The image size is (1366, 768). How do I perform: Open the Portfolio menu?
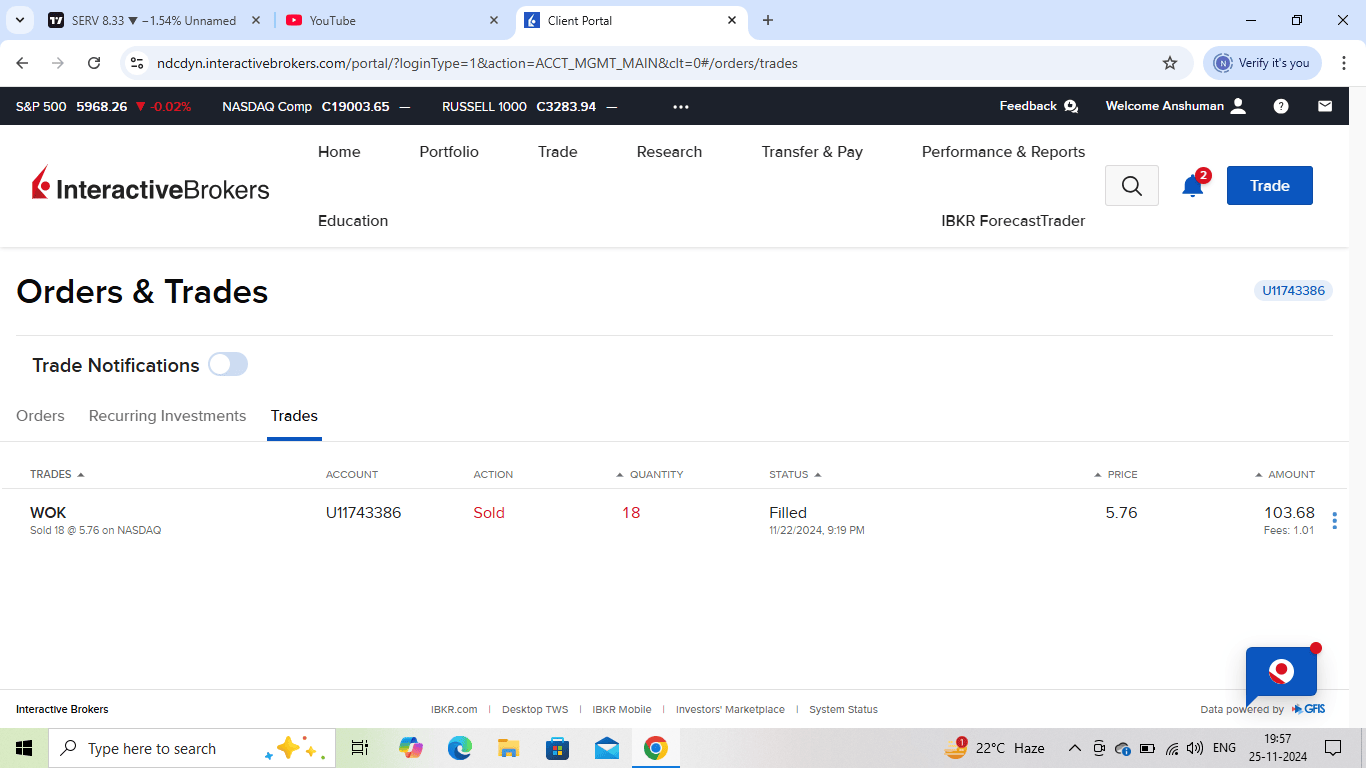449,152
